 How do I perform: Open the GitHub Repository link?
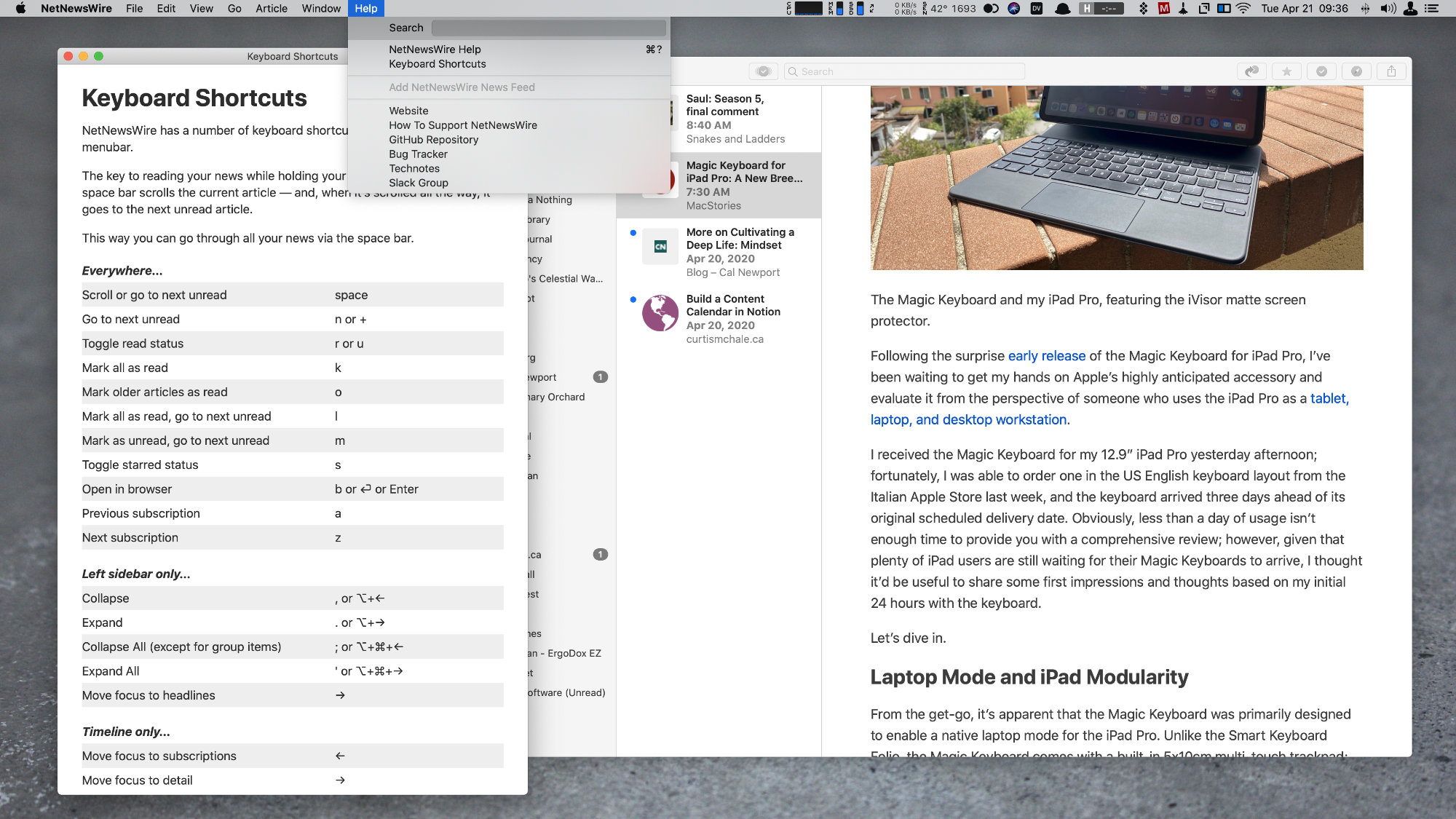coord(433,139)
